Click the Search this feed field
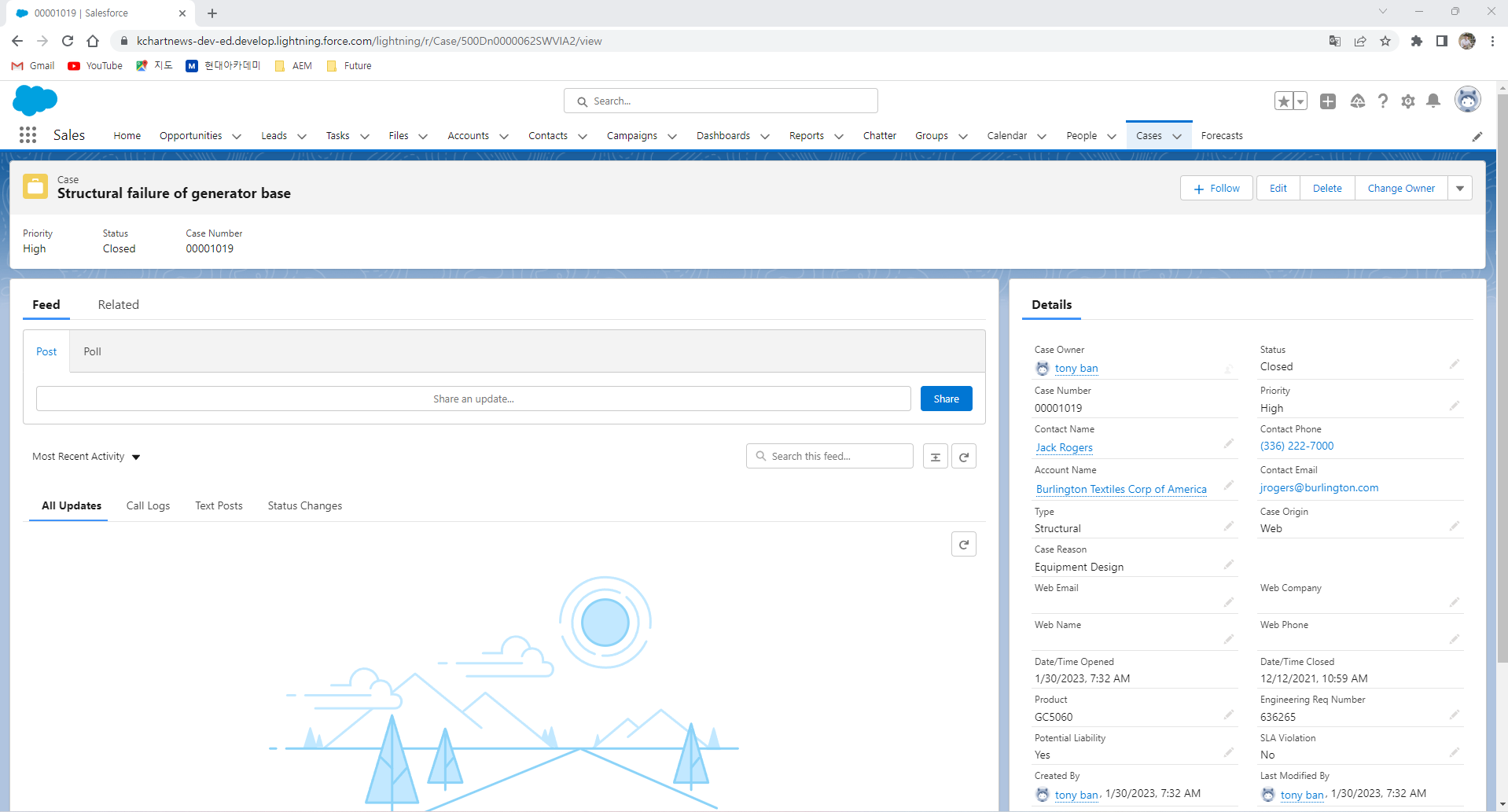The image size is (1508, 812). (x=829, y=456)
